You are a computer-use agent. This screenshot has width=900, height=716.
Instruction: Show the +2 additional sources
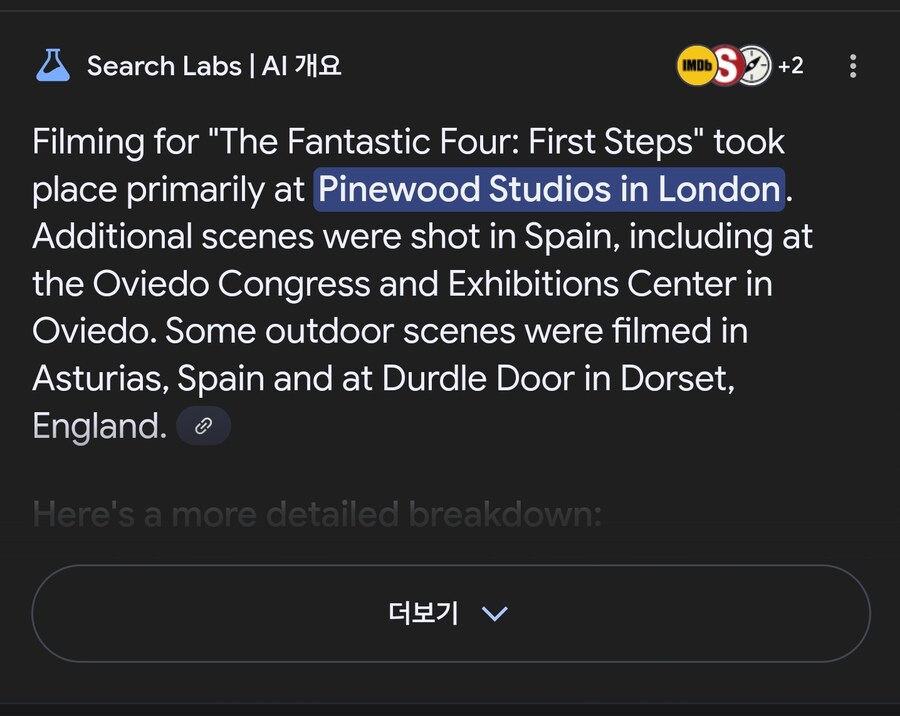pos(791,65)
